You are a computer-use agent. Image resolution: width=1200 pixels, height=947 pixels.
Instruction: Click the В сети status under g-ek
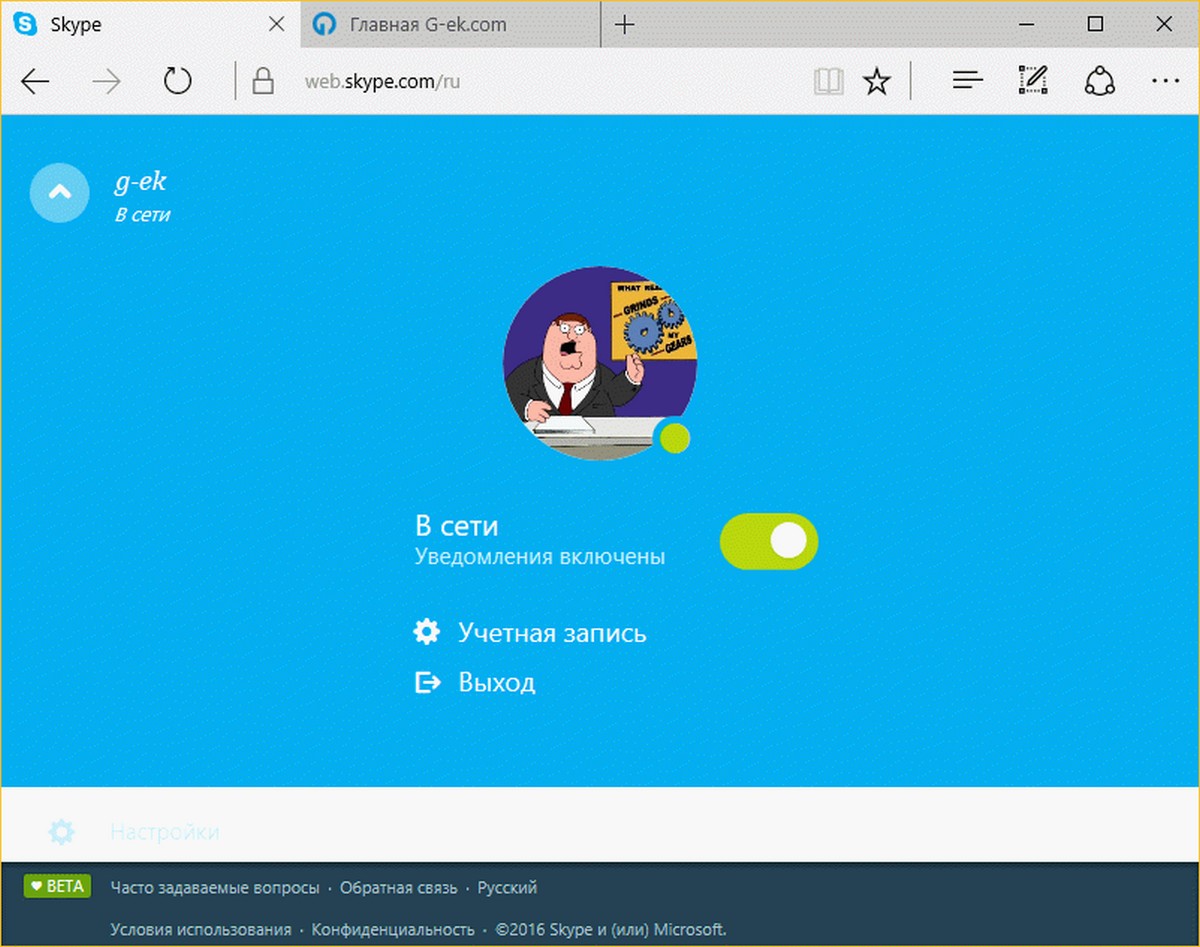(x=142, y=214)
